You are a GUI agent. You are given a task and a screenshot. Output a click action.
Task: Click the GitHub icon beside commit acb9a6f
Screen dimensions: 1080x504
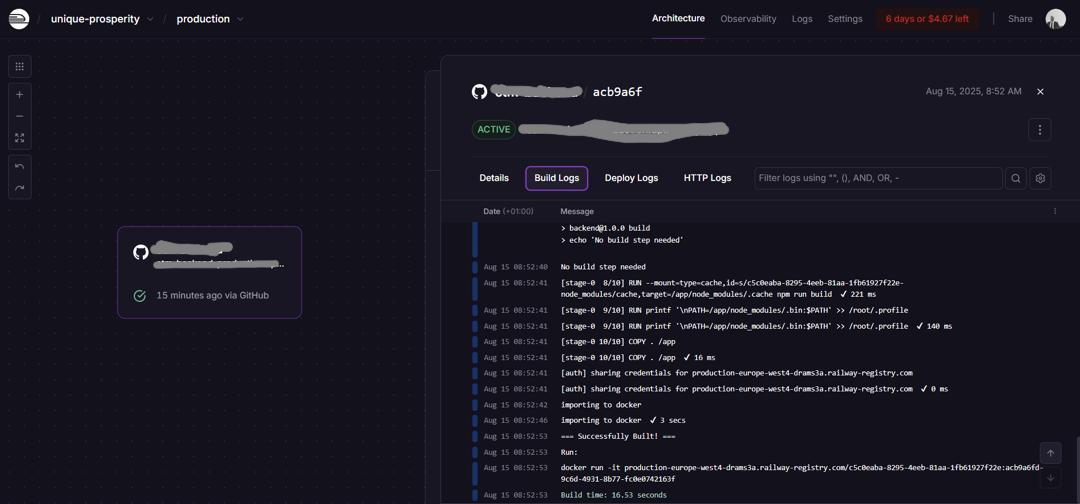tap(479, 92)
